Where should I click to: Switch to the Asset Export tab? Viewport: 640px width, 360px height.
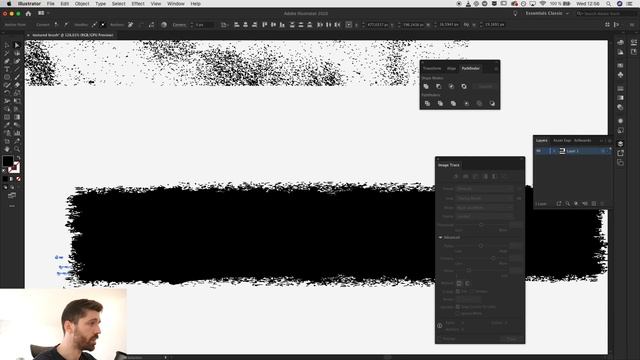point(562,140)
